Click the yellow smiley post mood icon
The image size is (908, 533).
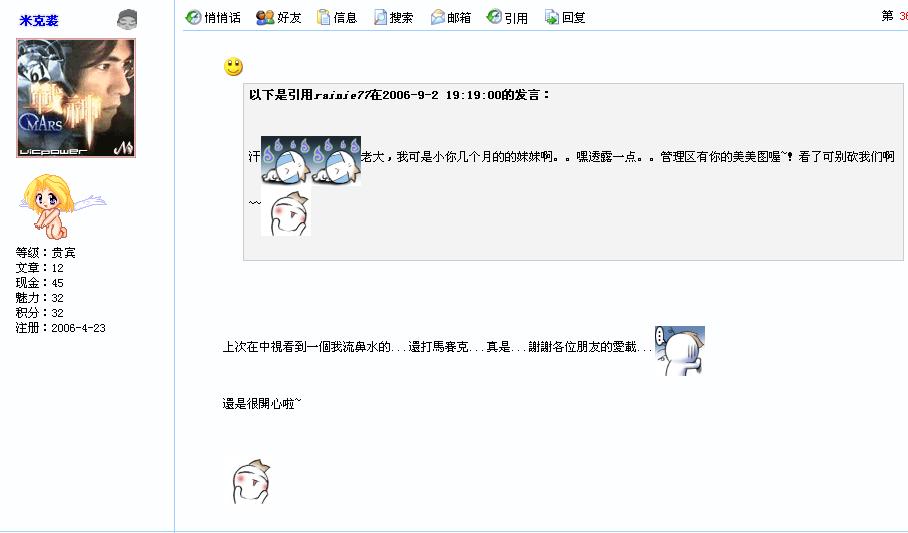click(x=233, y=67)
